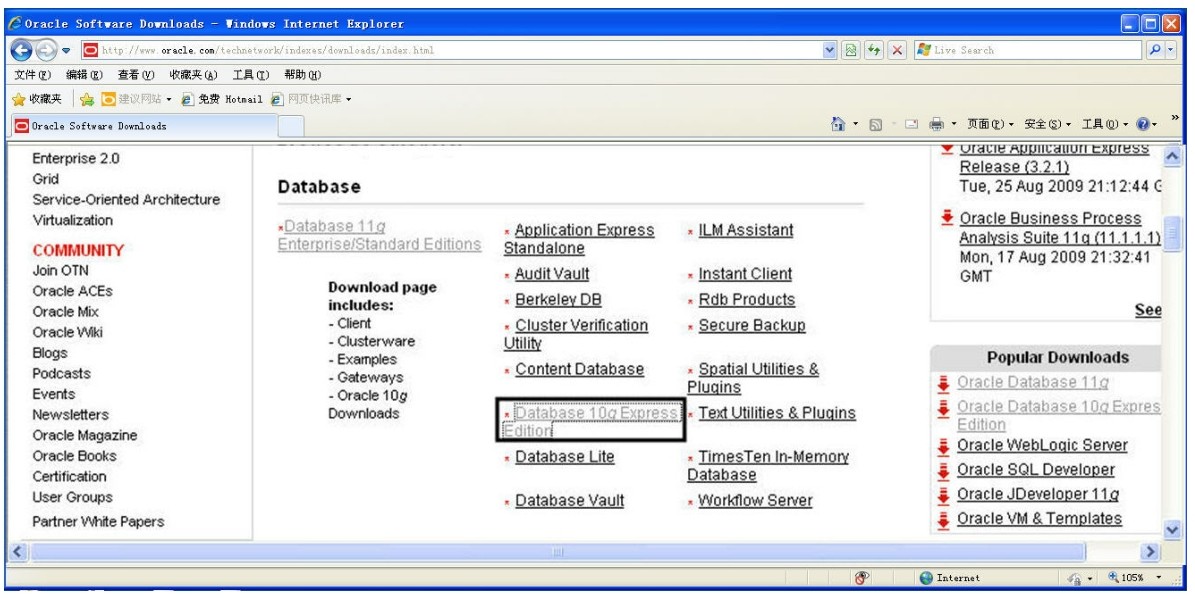Image resolution: width=1195 pixels, height=598 pixels.
Task: Expand the address bar history dropdown
Action: (830, 50)
